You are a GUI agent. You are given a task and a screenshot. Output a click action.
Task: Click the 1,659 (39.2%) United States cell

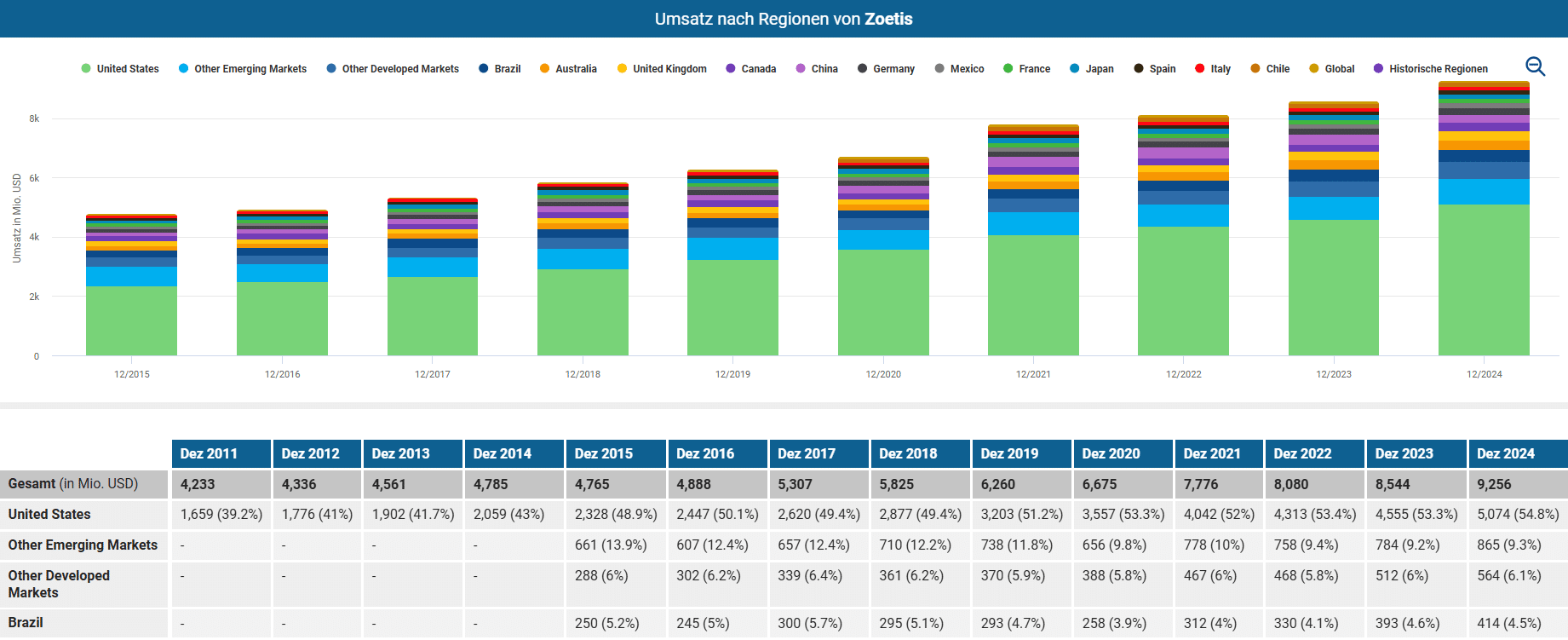point(221,515)
